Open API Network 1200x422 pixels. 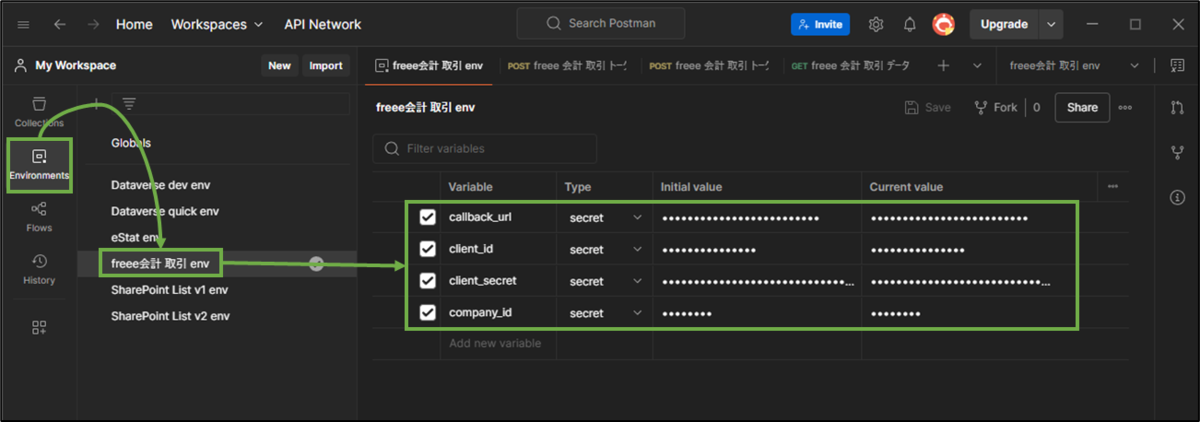(323, 24)
